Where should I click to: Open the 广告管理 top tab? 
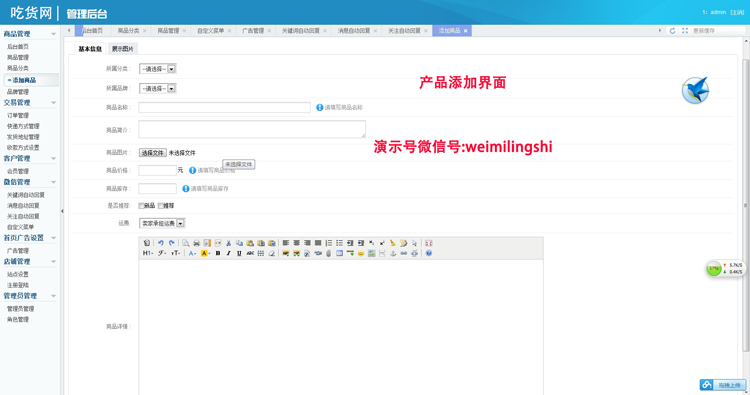point(253,31)
